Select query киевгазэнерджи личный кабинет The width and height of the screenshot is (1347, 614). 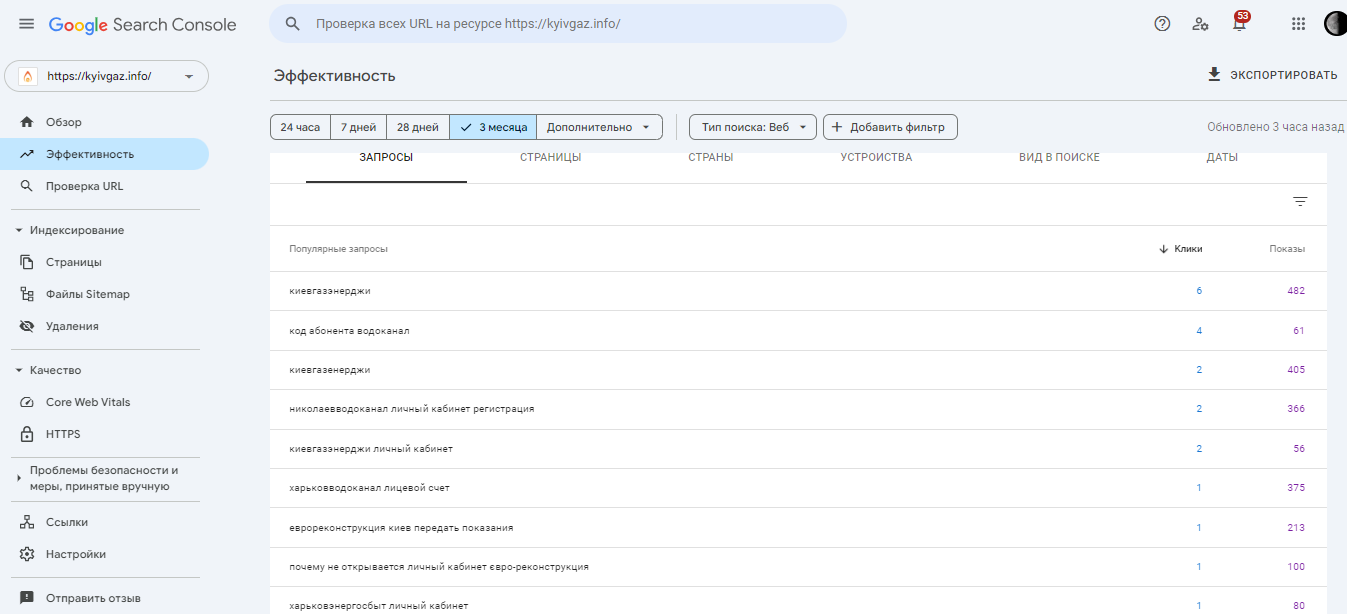tap(798, 449)
